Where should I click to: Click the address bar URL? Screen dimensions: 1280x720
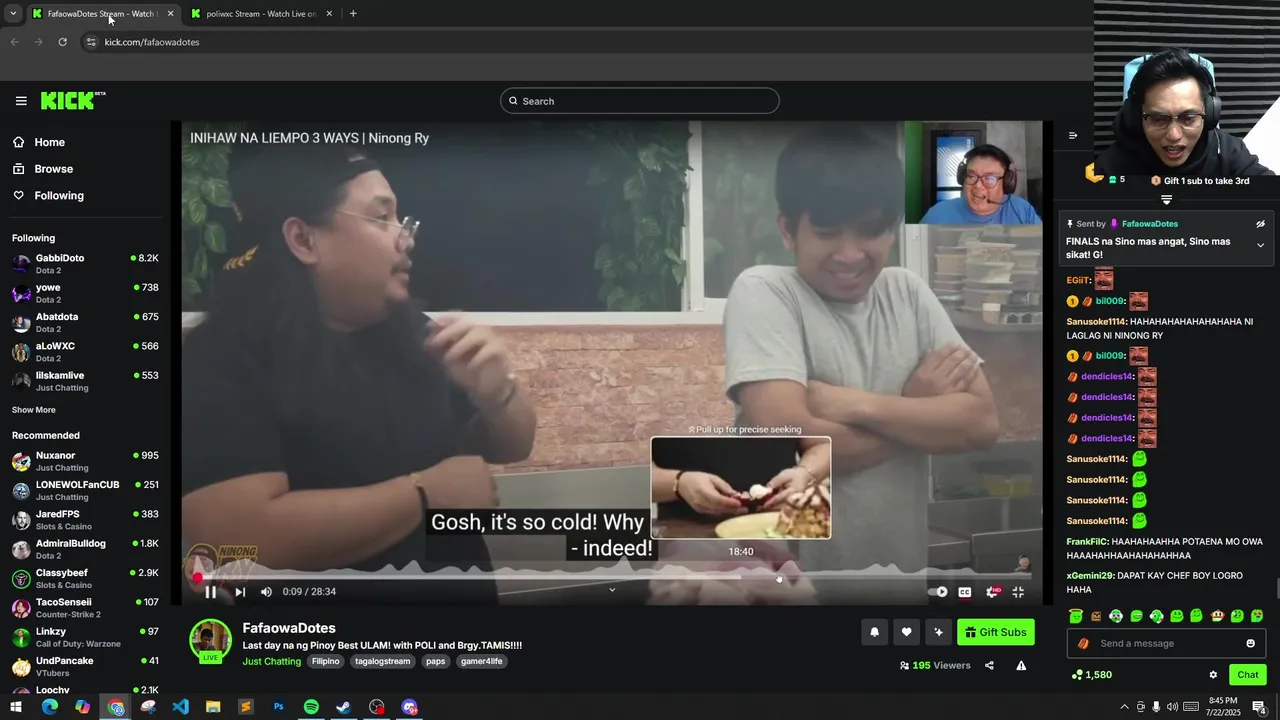152,42
